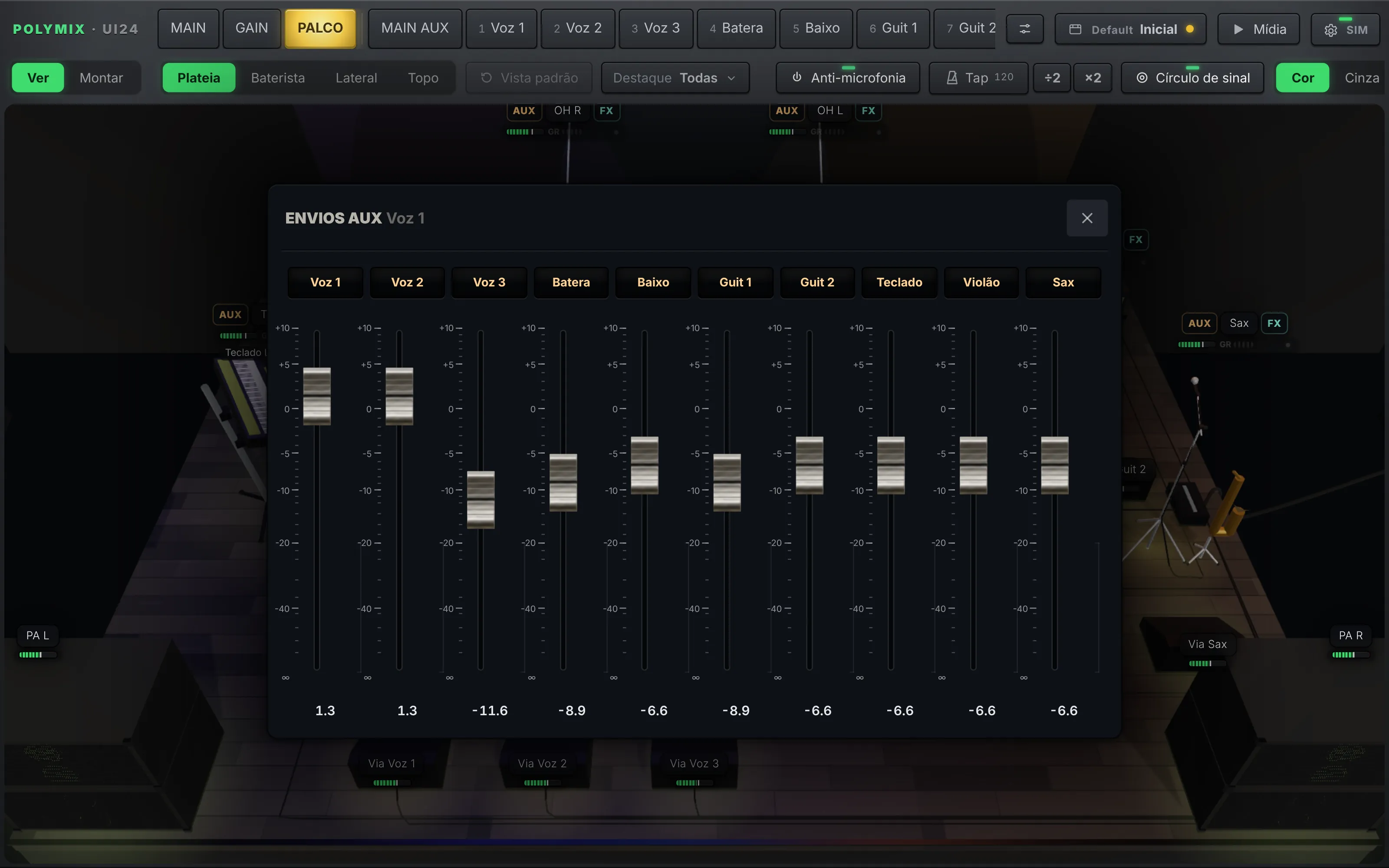Click the Baixo send fader handle

point(645,465)
